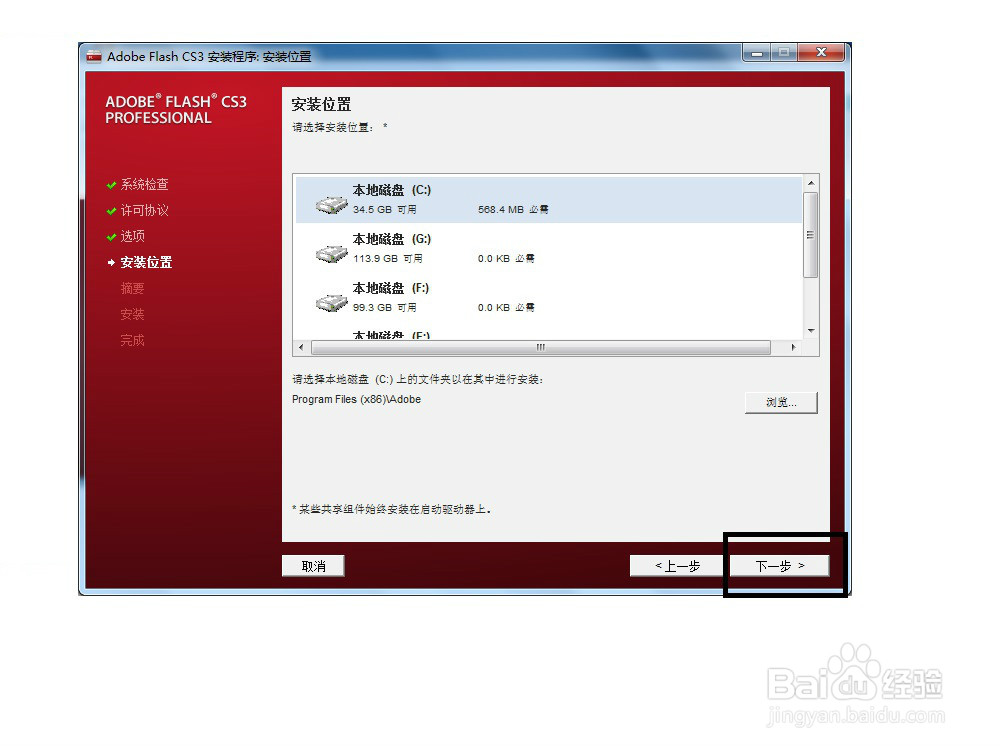Select the Local Disk (C:) row

click(x=548, y=199)
